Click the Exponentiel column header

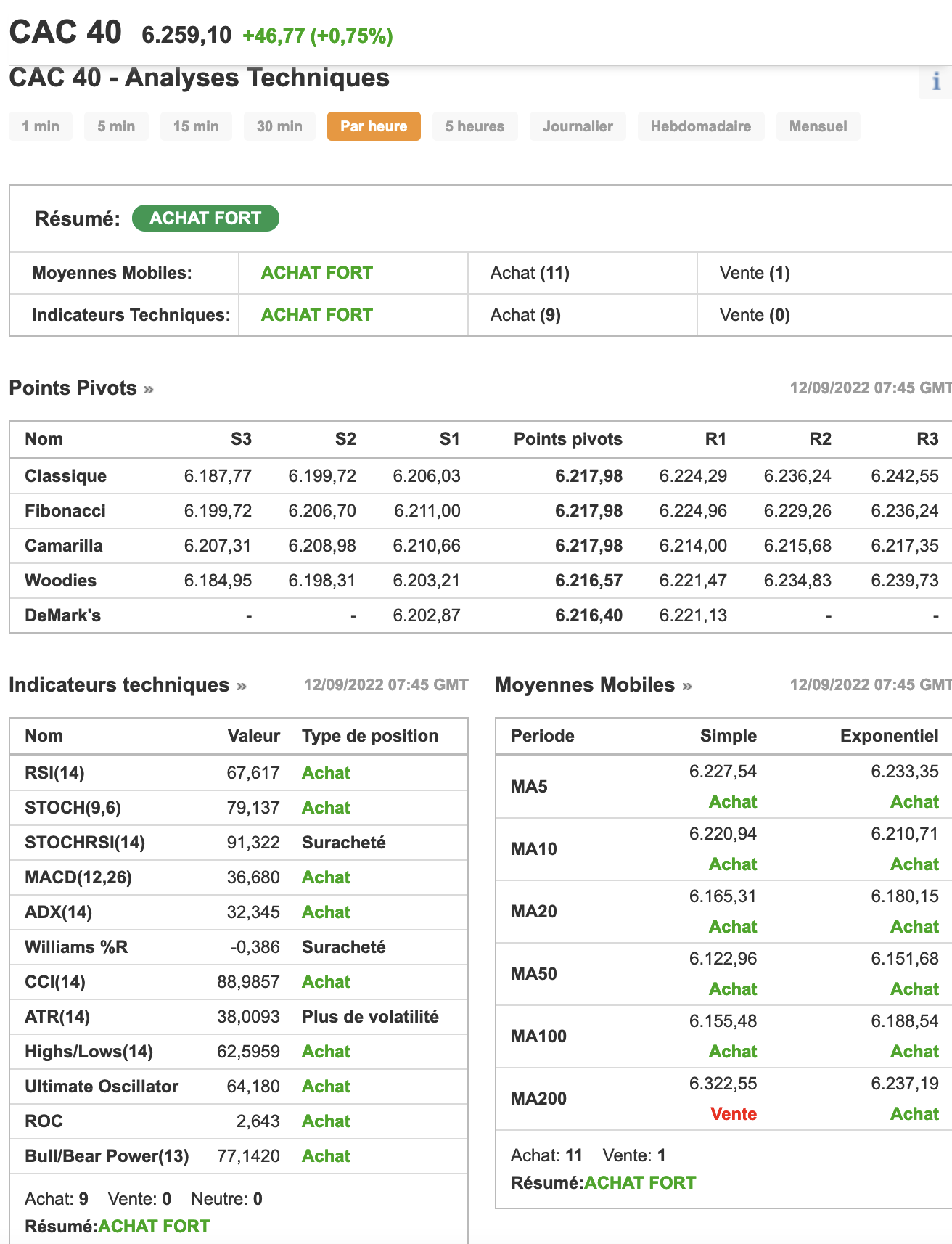[x=890, y=736]
